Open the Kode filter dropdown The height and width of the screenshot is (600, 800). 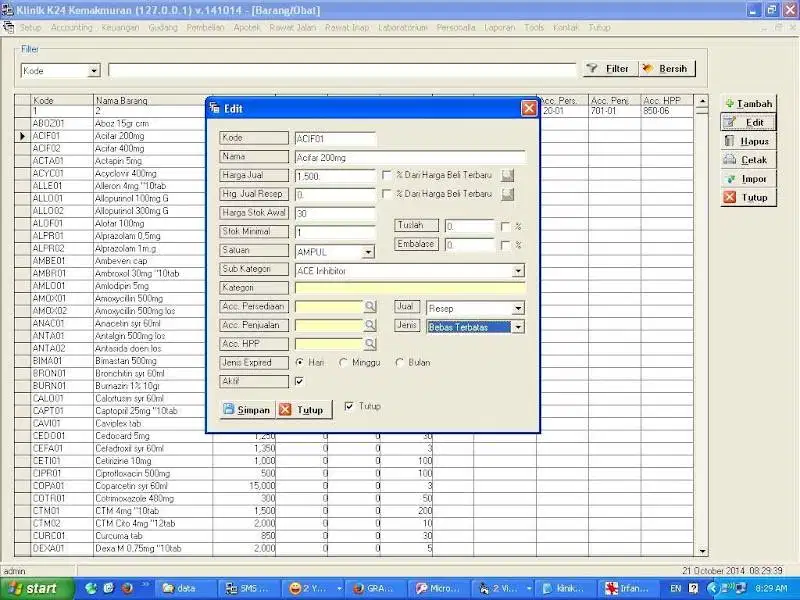click(x=94, y=71)
